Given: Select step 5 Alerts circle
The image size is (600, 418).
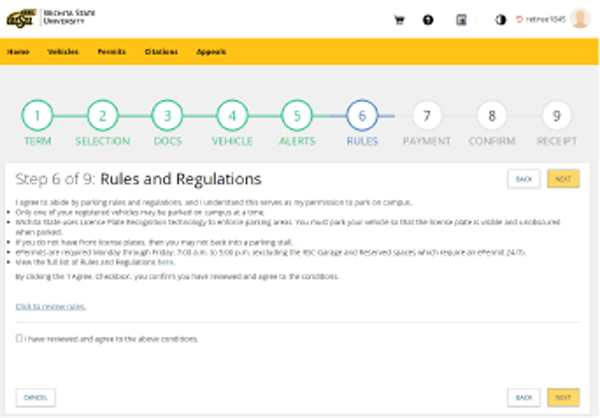Looking at the screenshot, I should (297, 116).
